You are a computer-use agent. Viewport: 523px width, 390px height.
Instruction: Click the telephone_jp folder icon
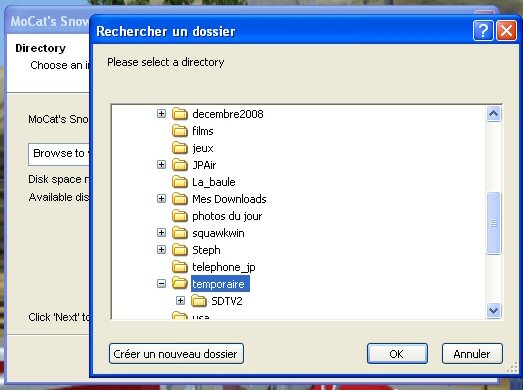point(180,267)
